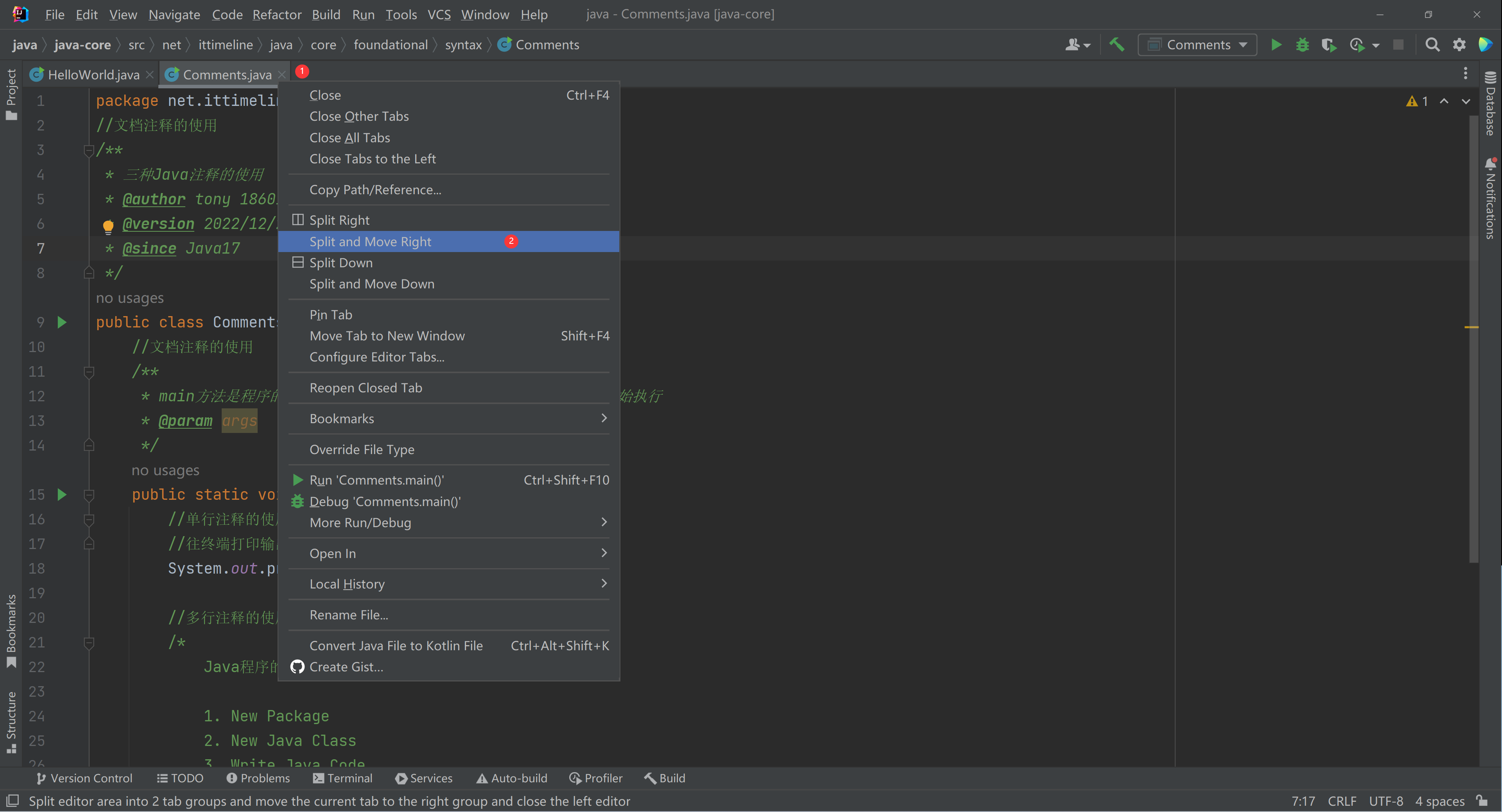Open the TODO tool window

180,778
